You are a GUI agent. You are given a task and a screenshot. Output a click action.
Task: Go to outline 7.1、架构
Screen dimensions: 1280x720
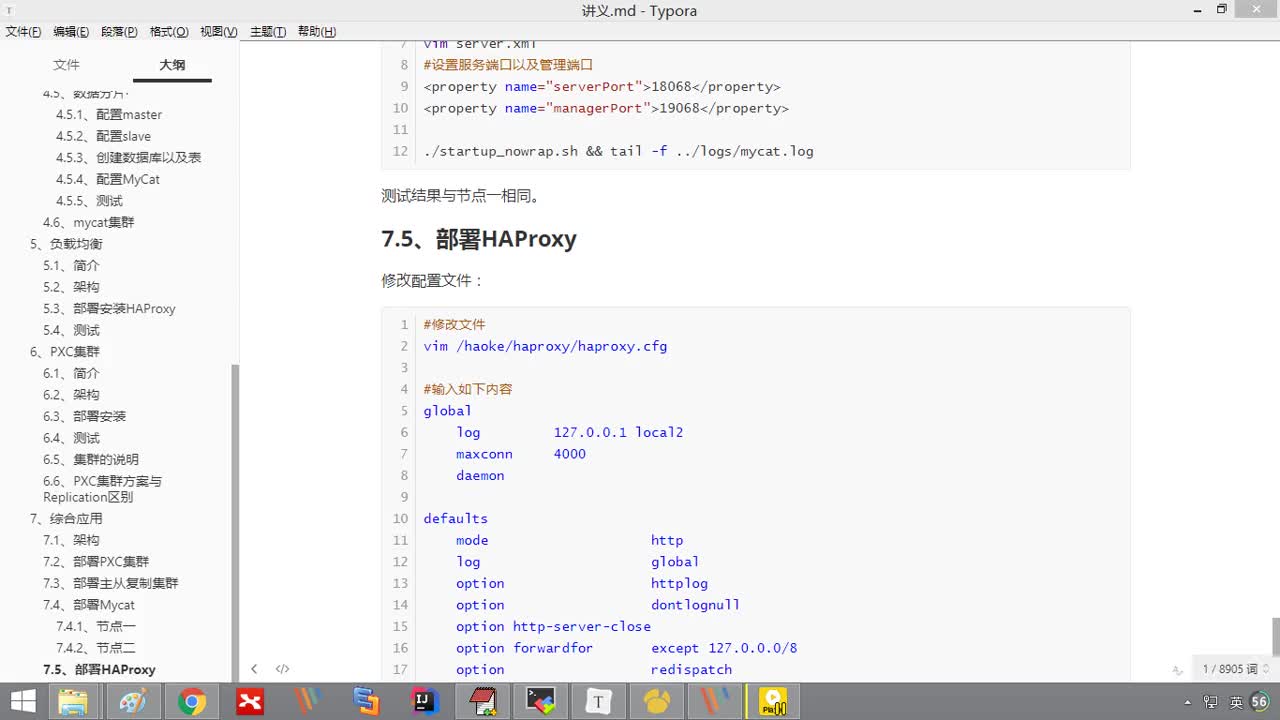coord(71,540)
